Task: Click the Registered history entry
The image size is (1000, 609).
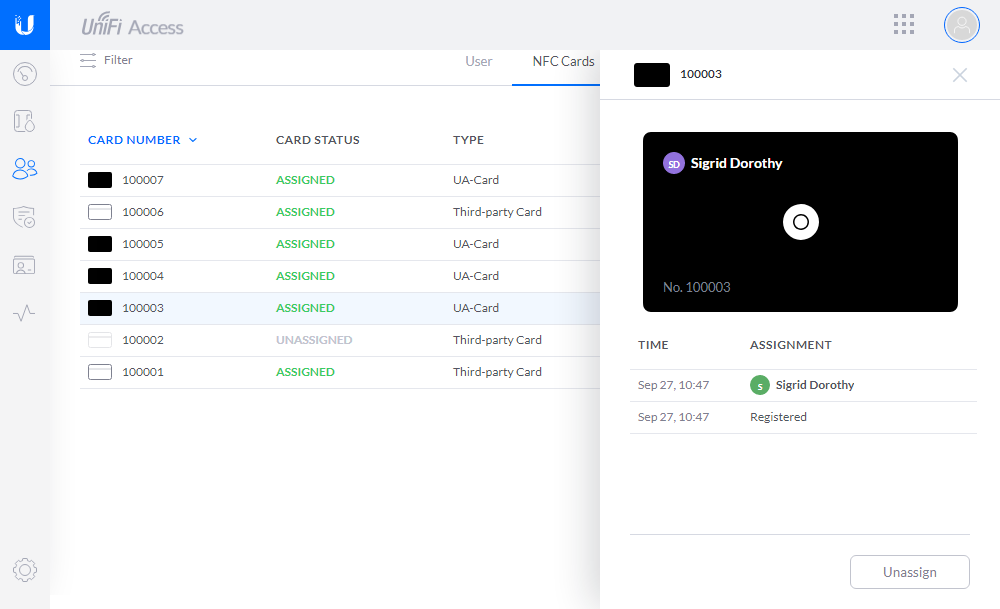Action: pyautogui.click(x=778, y=417)
